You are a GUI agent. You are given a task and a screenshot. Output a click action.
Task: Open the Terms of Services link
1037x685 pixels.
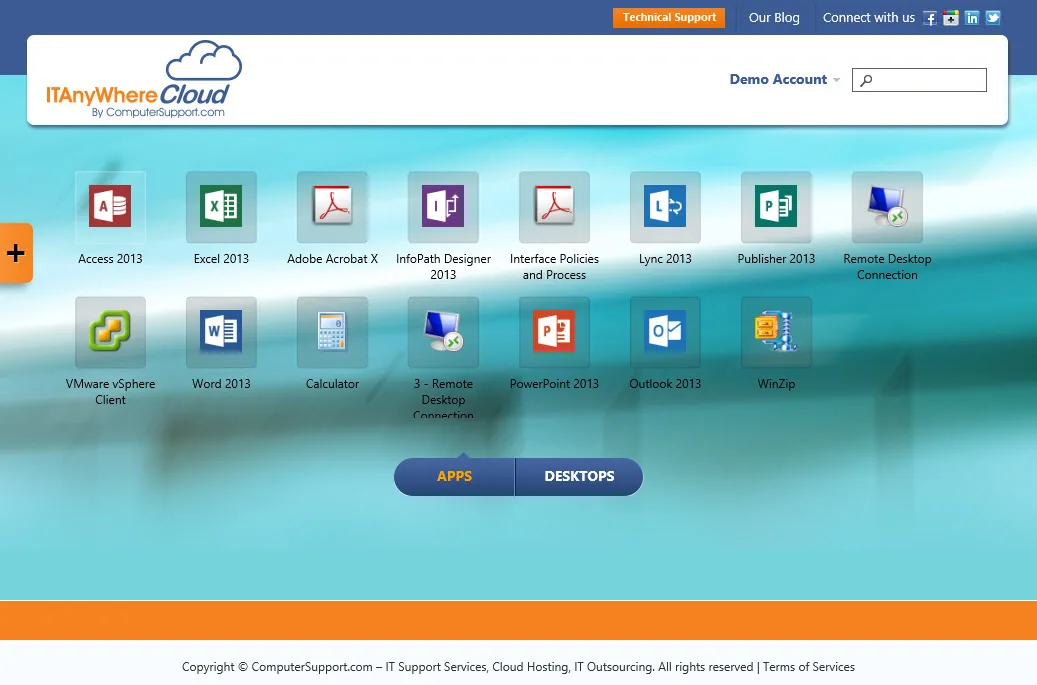click(809, 666)
